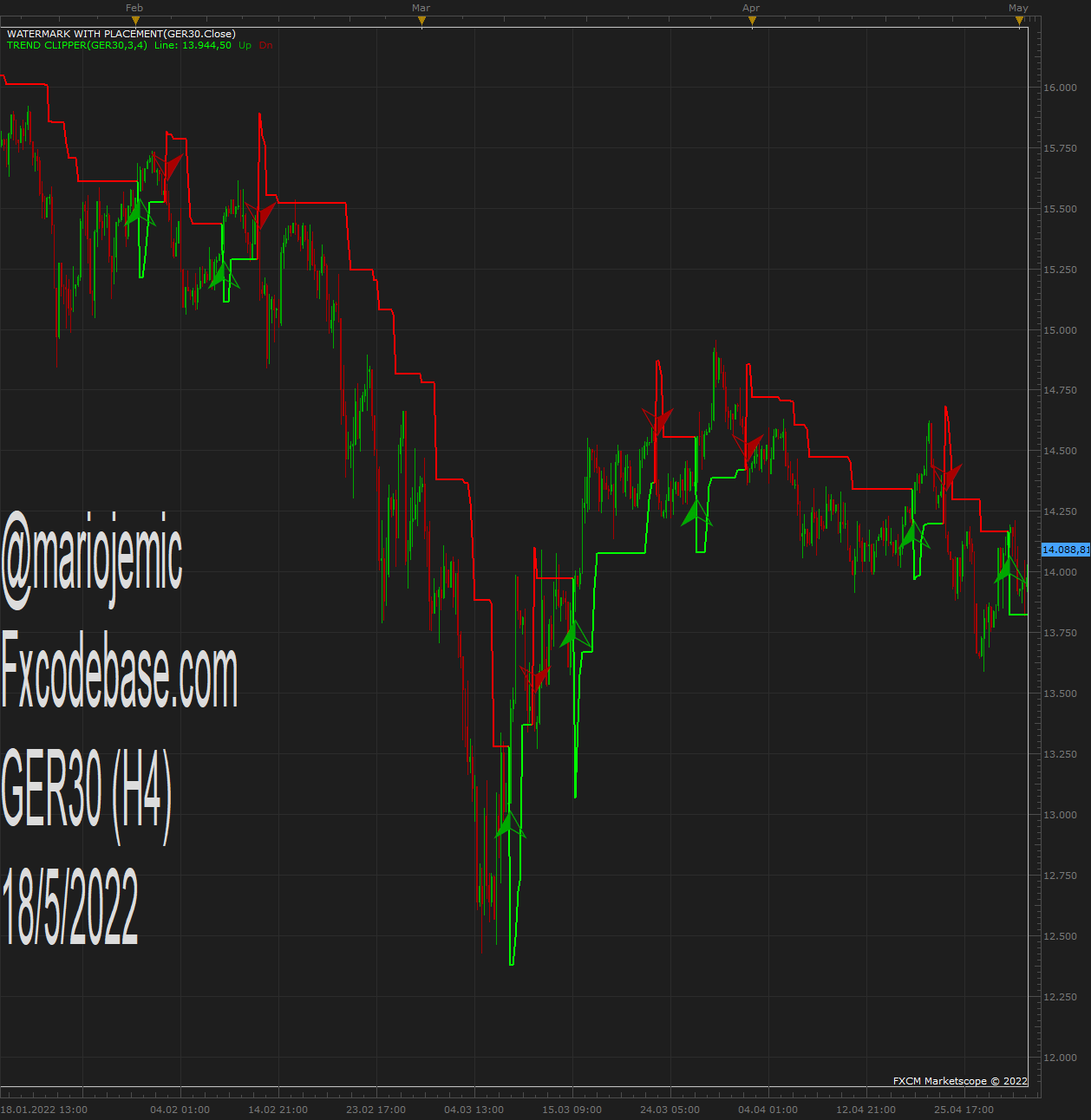
Task: Click the 25.04 17:00 date axis label
Action: tap(964, 1110)
